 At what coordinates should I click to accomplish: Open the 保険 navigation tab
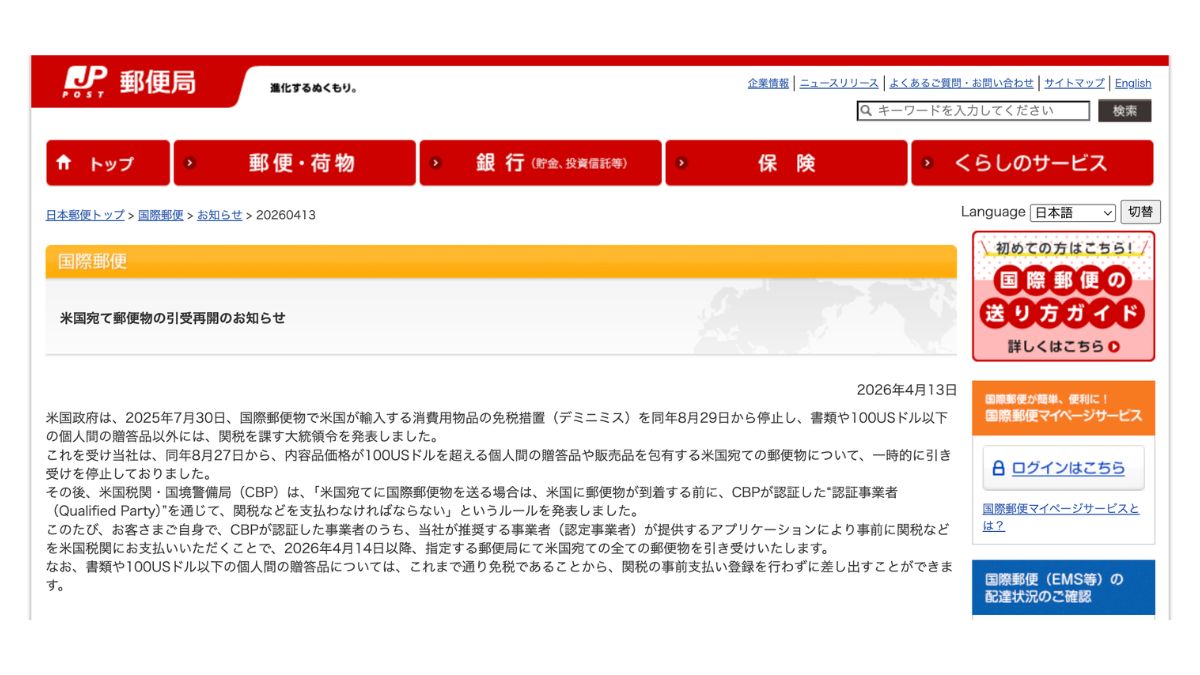click(786, 163)
